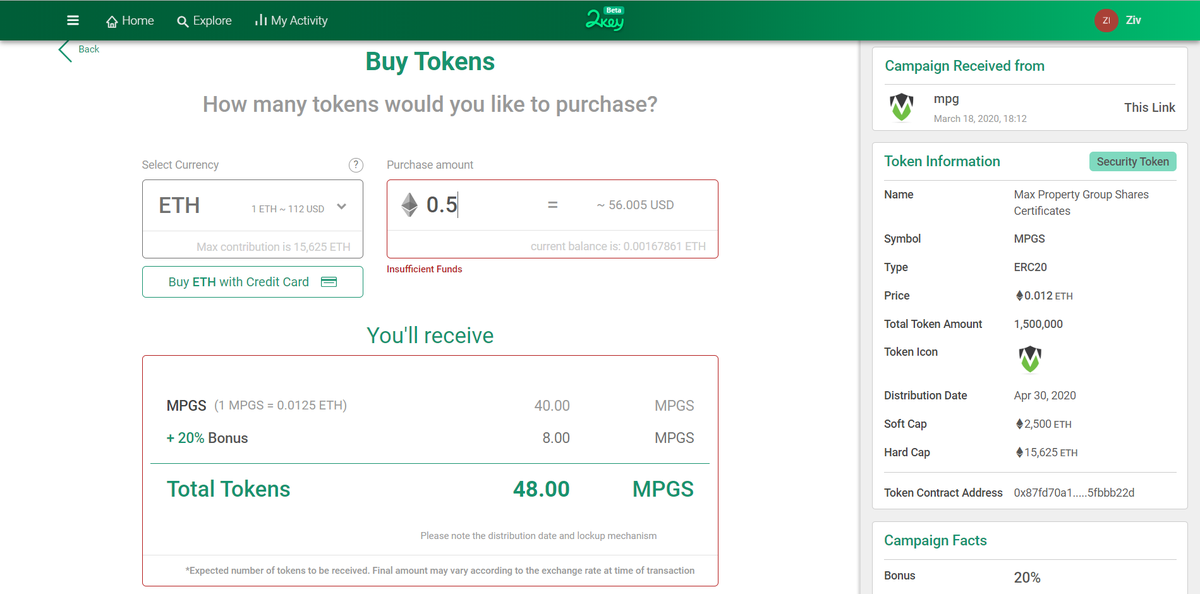Viewport: 1200px width, 594px height.
Task: Click the Token Information heading
Action: click(x=942, y=161)
